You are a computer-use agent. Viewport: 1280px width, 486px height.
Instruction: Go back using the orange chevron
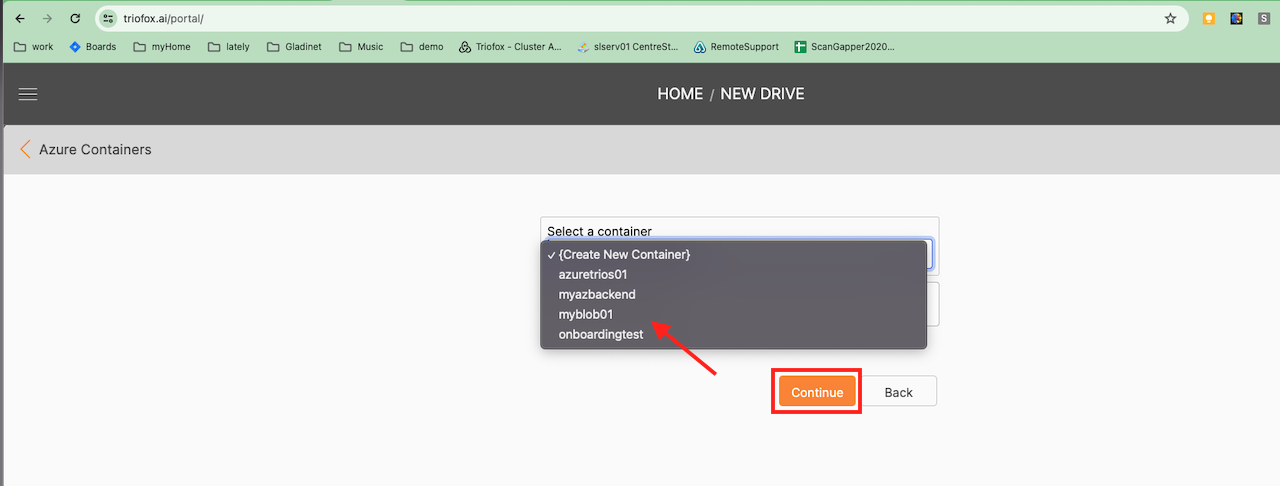(25, 149)
